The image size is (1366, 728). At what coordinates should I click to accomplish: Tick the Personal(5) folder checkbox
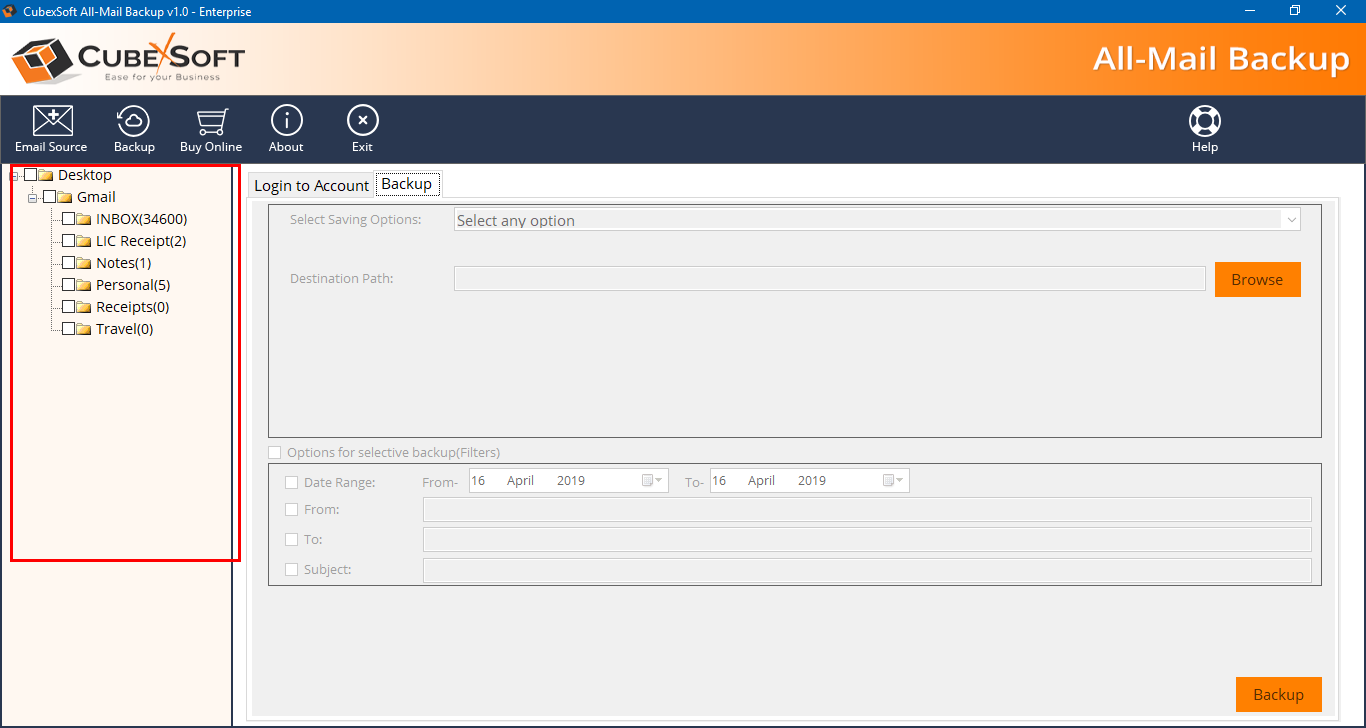tap(68, 285)
